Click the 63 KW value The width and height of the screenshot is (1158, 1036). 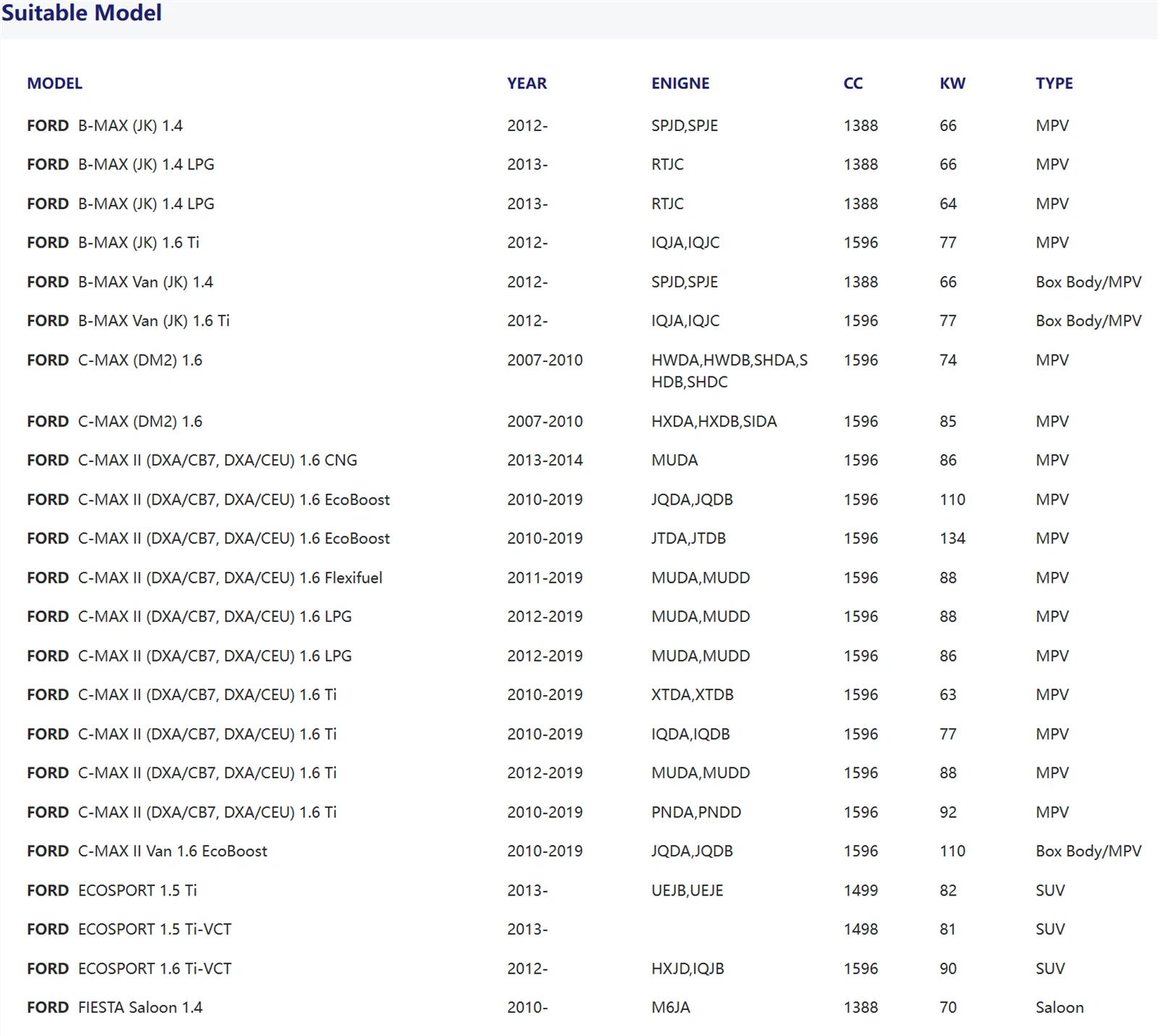point(948,694)
